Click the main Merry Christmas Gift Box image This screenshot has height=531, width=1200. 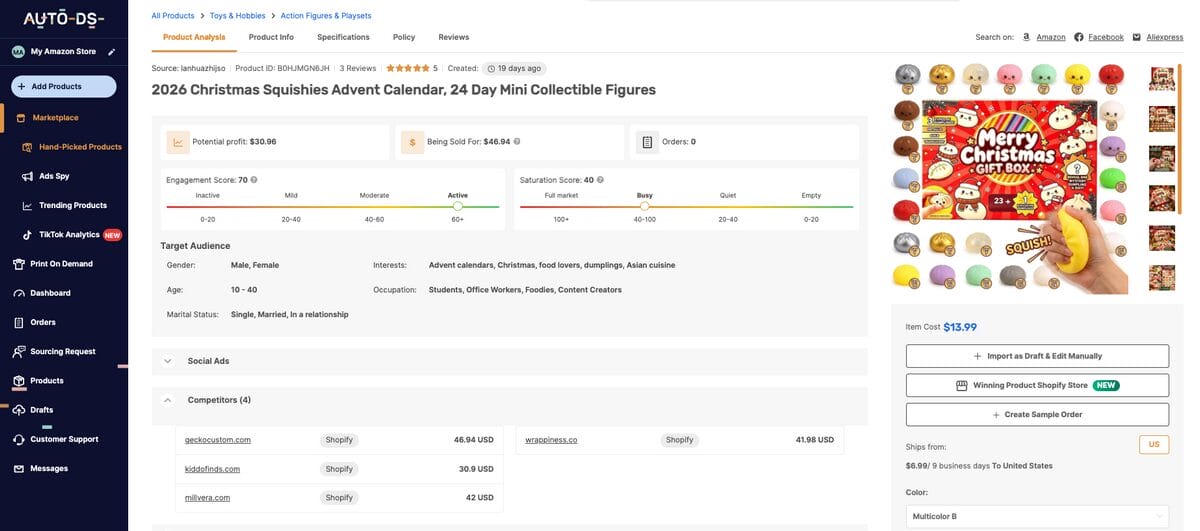pyautogui.click(x=1010, y=177)
